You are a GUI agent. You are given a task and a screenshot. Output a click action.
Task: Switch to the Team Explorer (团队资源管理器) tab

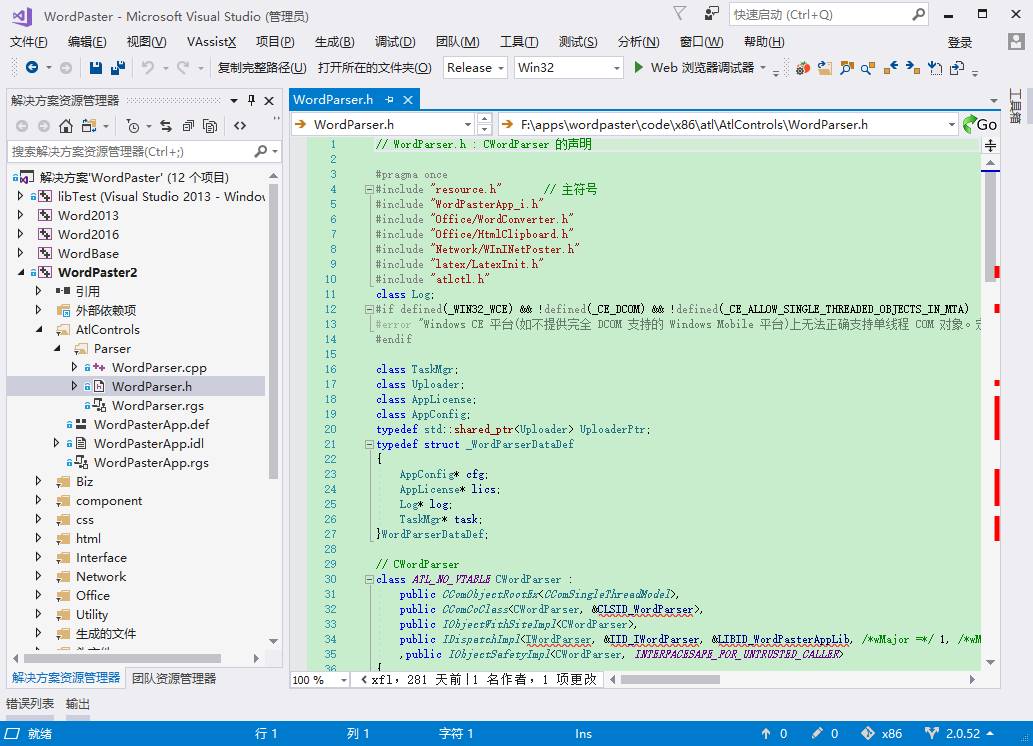174,678
